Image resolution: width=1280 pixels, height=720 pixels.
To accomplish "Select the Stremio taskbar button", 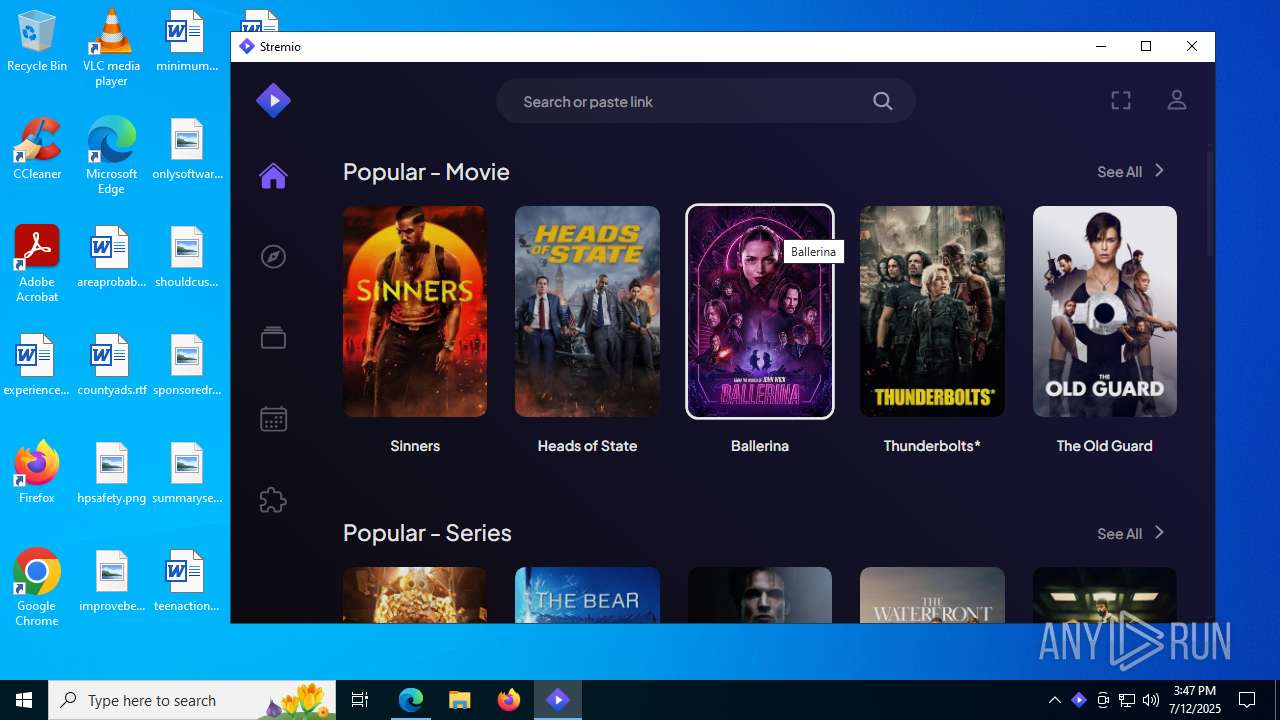I will [x=558, y=700].
